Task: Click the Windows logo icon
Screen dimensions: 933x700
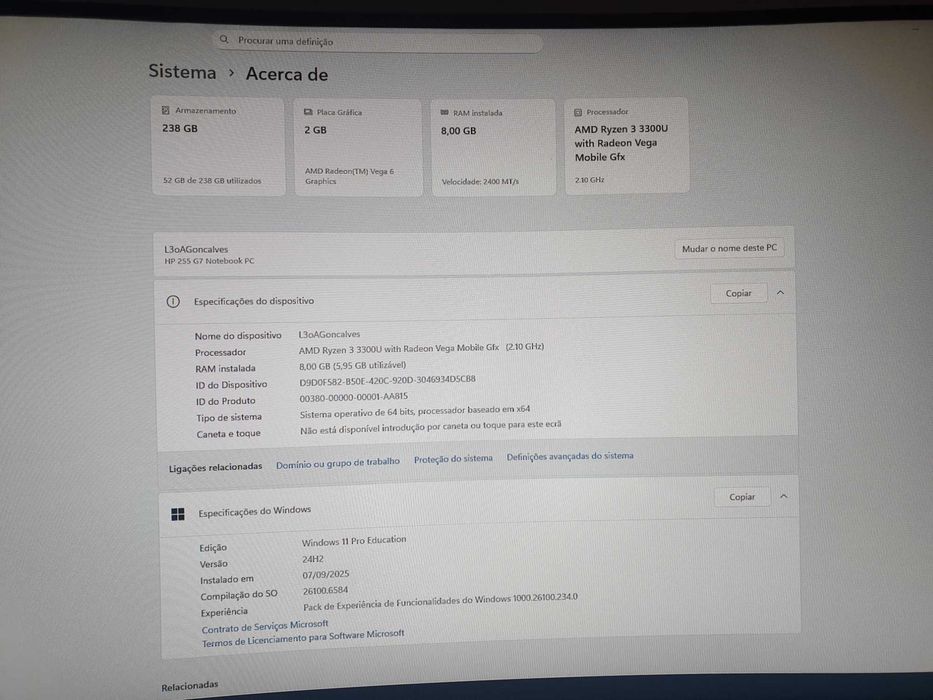Action: [177, 514]
